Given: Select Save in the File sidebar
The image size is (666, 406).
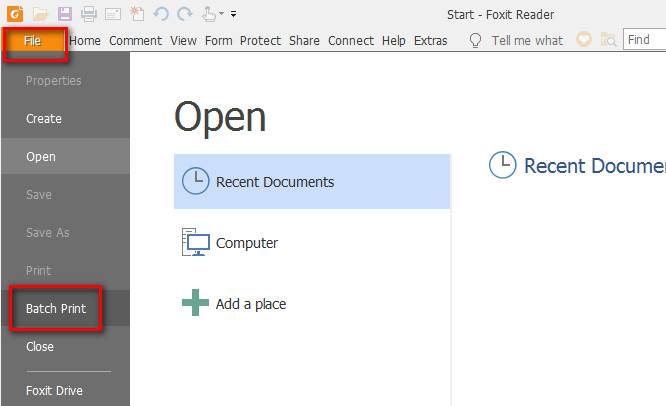Looking at the screenshot, I should 65,195.
